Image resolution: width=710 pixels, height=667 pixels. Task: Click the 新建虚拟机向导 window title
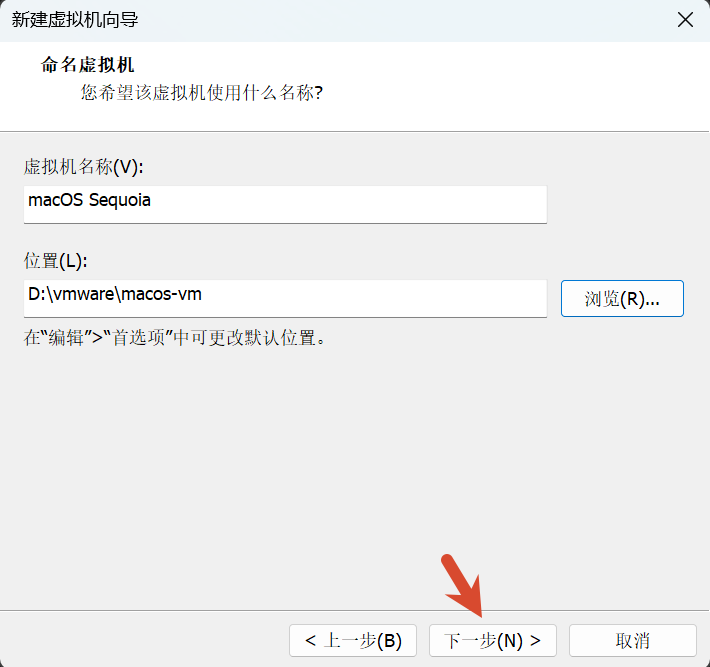[x=75, y=20]
